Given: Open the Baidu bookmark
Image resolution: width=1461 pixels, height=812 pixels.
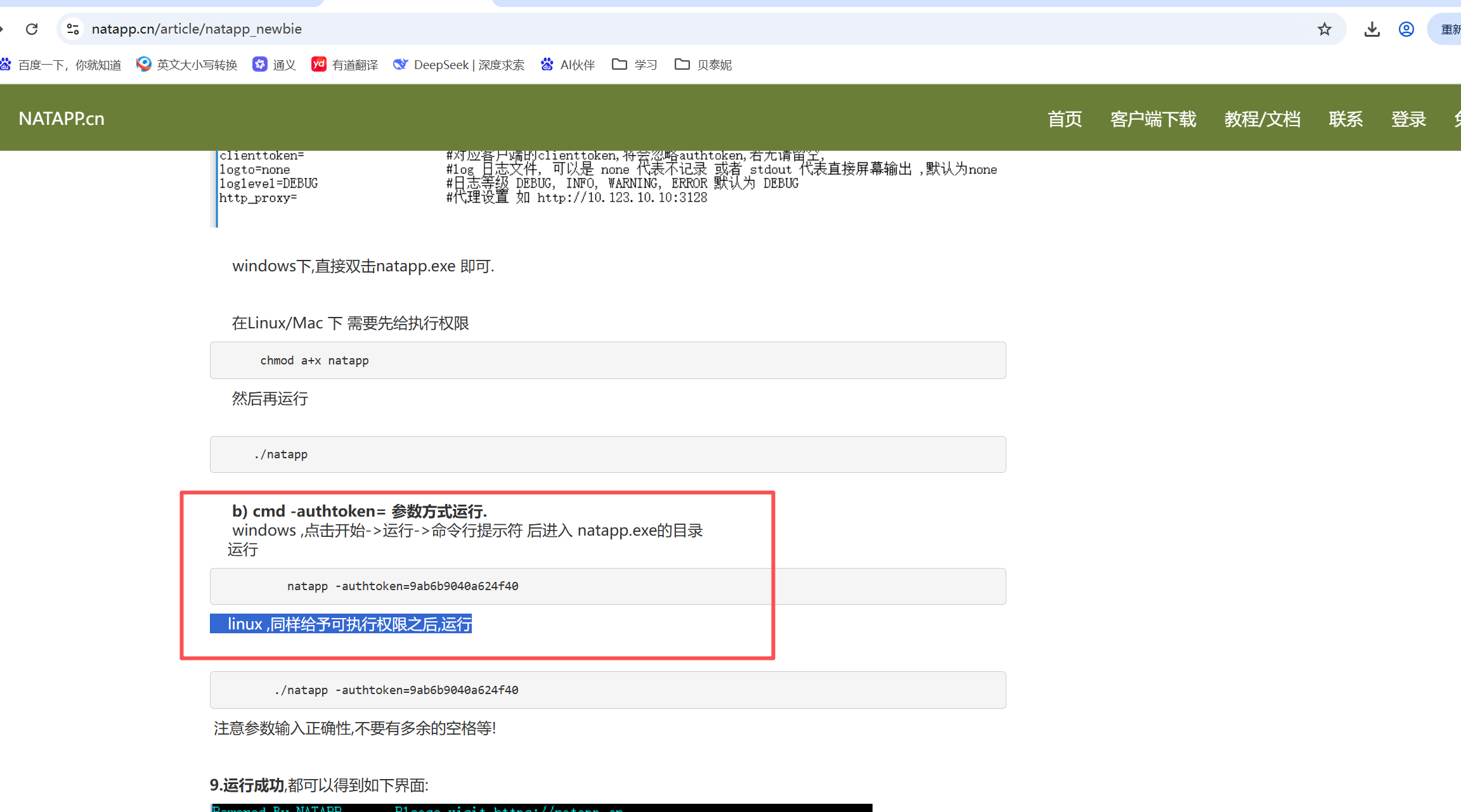Looking at the screenshot, I should click(62, 65).
